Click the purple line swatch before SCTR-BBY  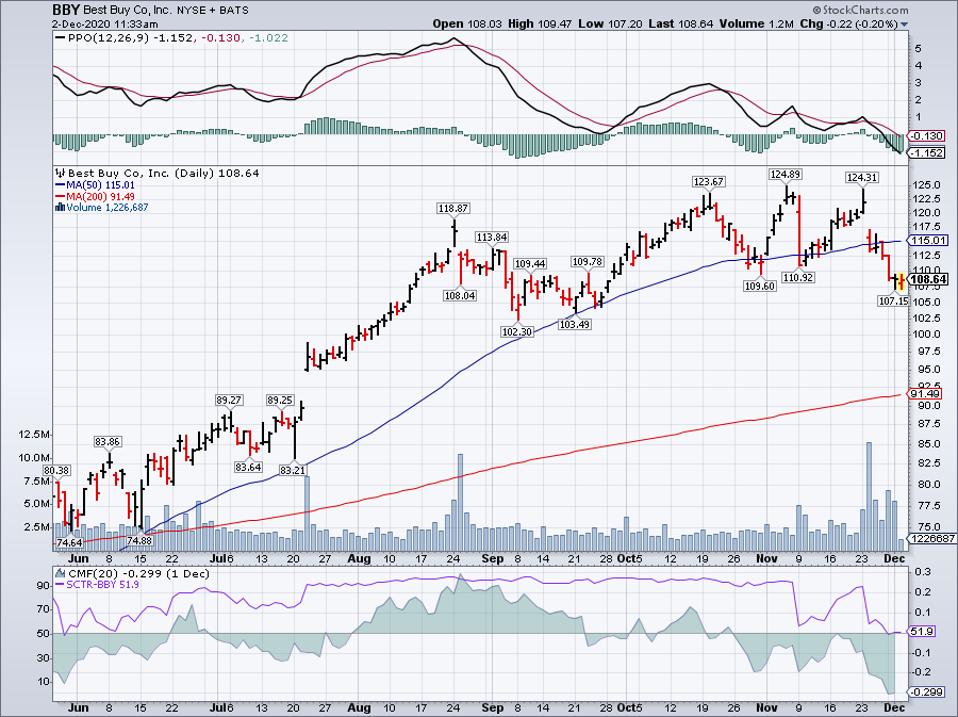point(59,585)
